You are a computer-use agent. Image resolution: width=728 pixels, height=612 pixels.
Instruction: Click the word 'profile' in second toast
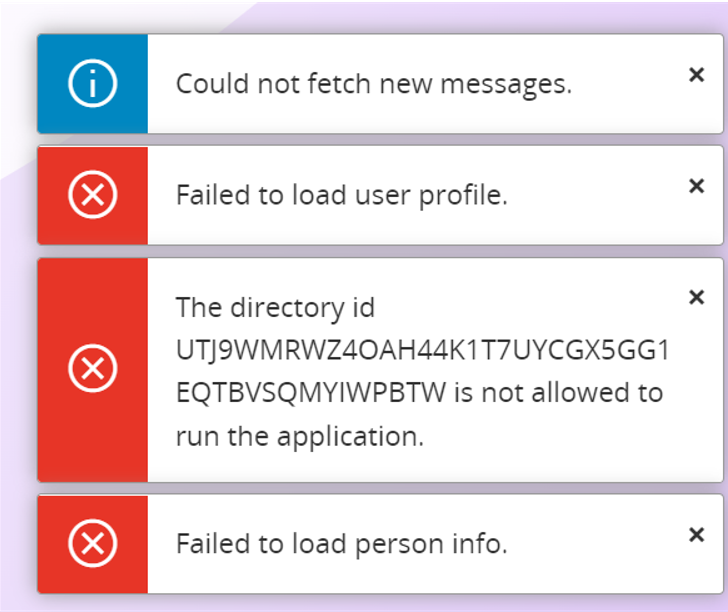[x=463, y=196]
